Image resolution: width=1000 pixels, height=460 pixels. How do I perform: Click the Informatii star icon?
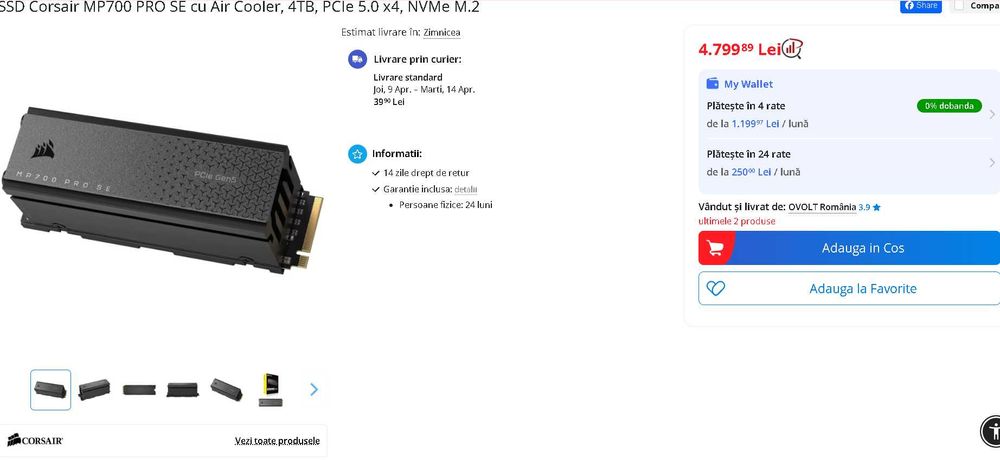pyautogui.click(x=357, y=154)
